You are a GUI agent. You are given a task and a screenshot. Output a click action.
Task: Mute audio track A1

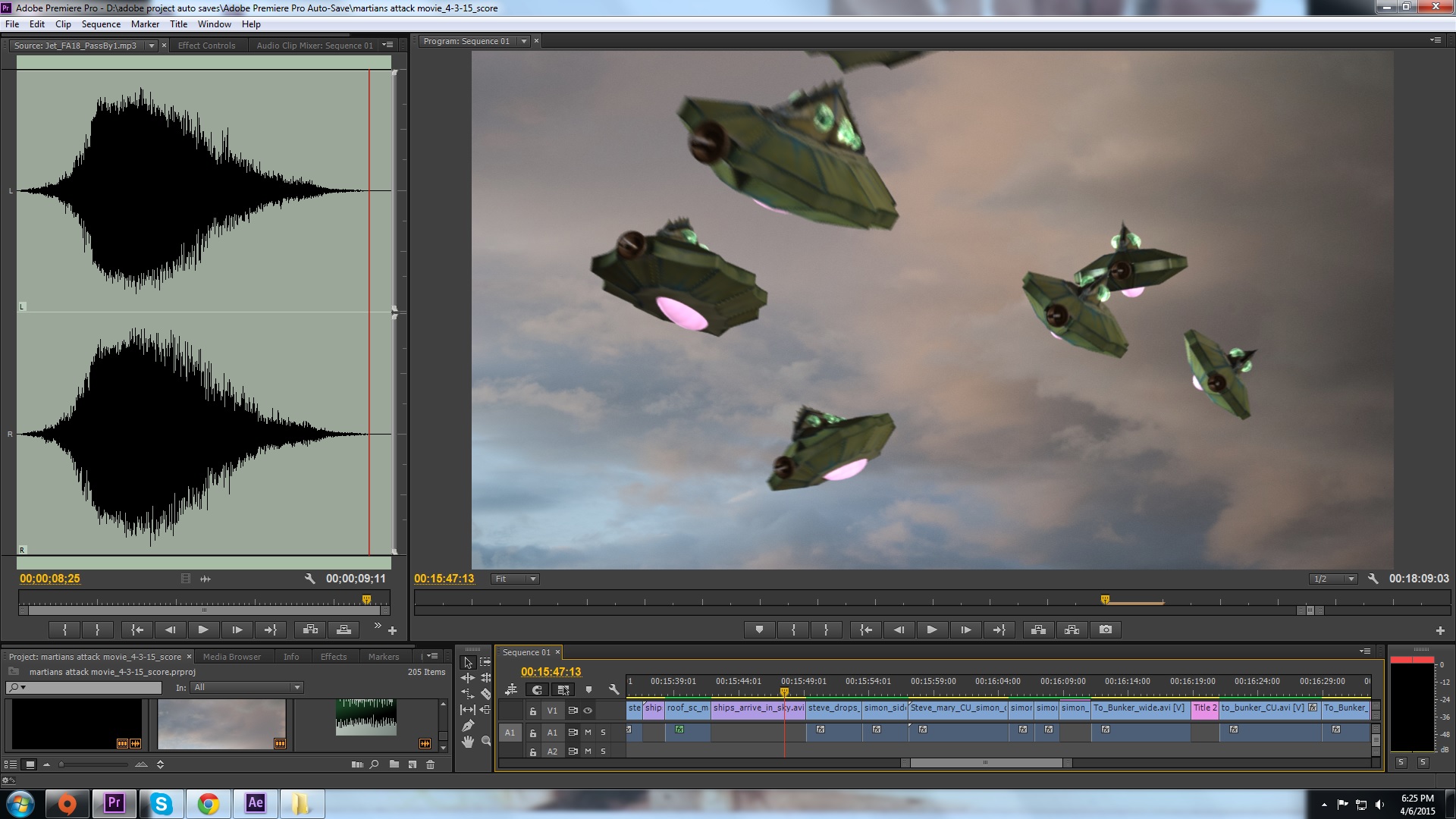(x=588, y=733)
